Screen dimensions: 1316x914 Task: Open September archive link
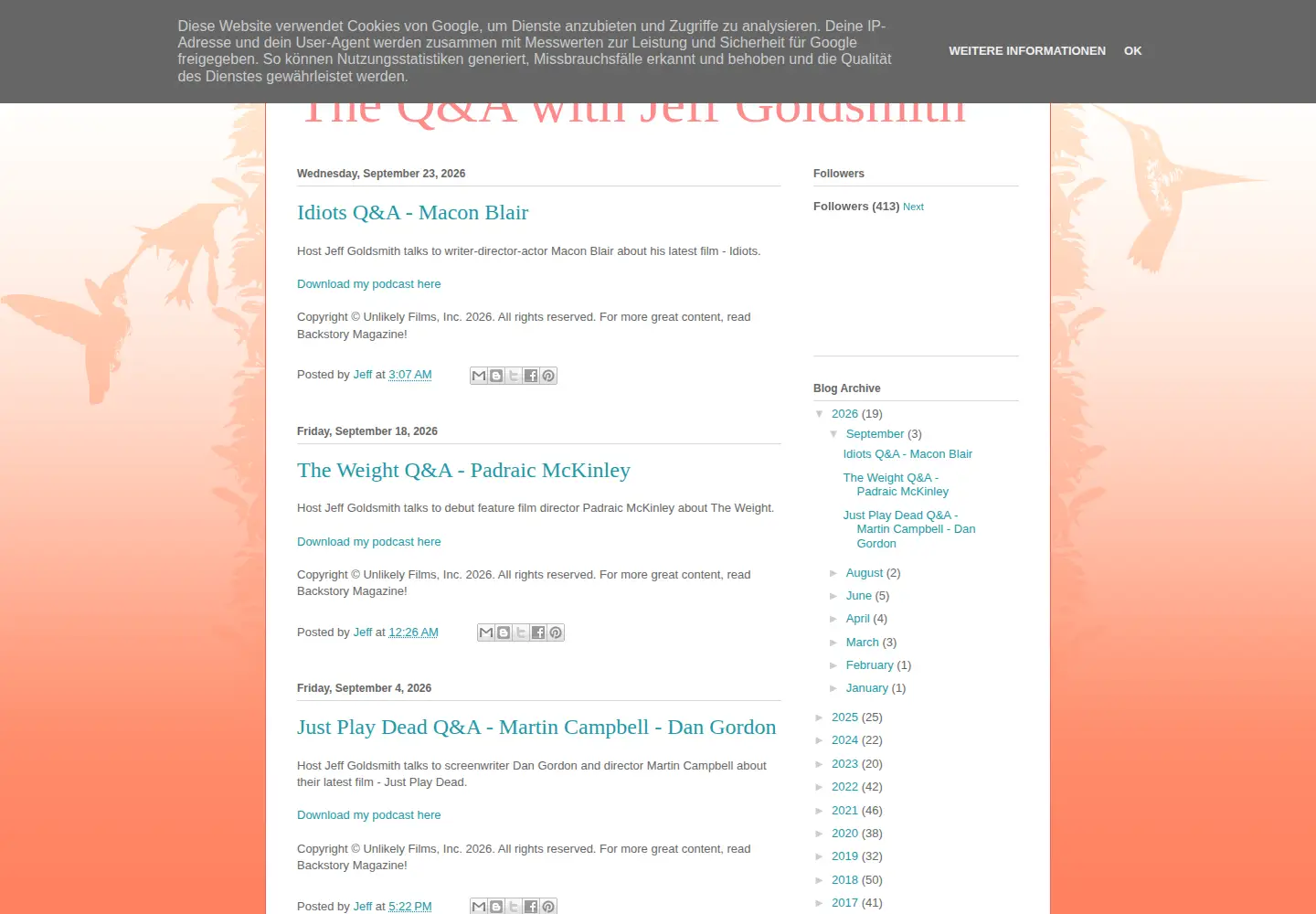875,434
